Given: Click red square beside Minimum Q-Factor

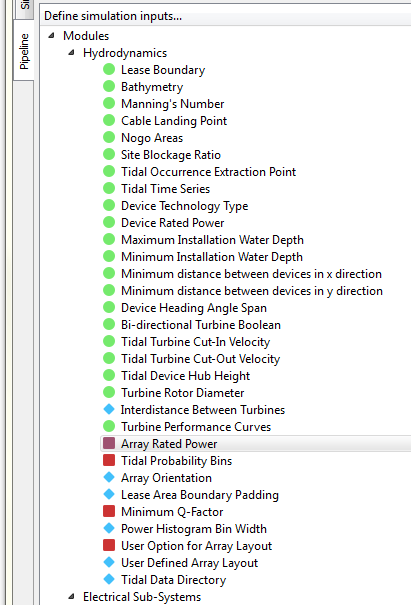Looking at the screenshot, I should click(109, 511).
